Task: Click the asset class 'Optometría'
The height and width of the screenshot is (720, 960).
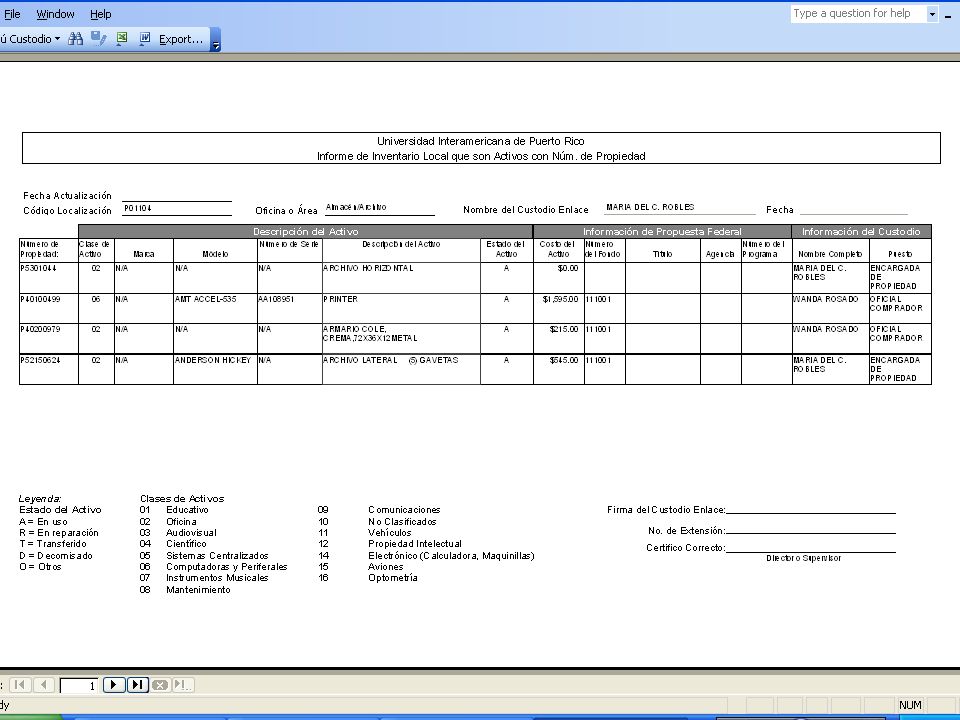Action: [392, 578]
